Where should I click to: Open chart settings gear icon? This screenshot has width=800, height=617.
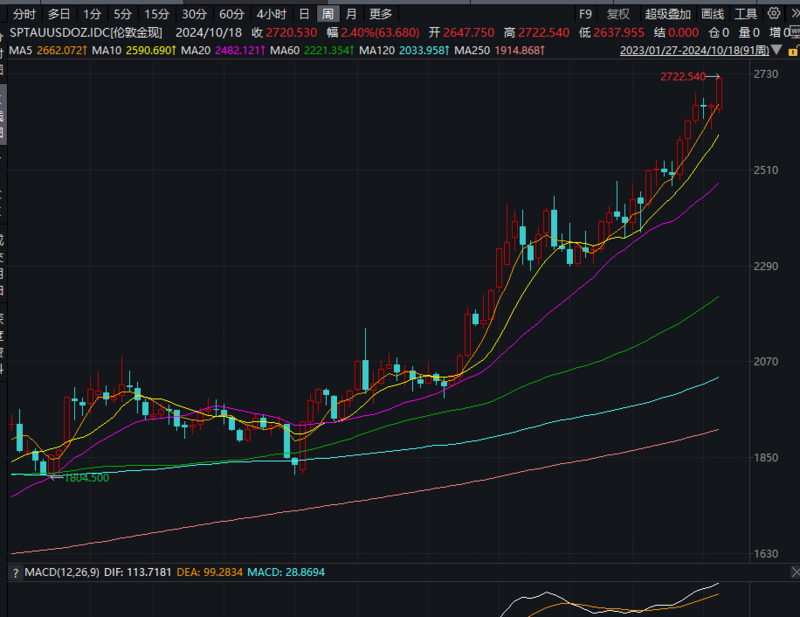tap(774, 13)
